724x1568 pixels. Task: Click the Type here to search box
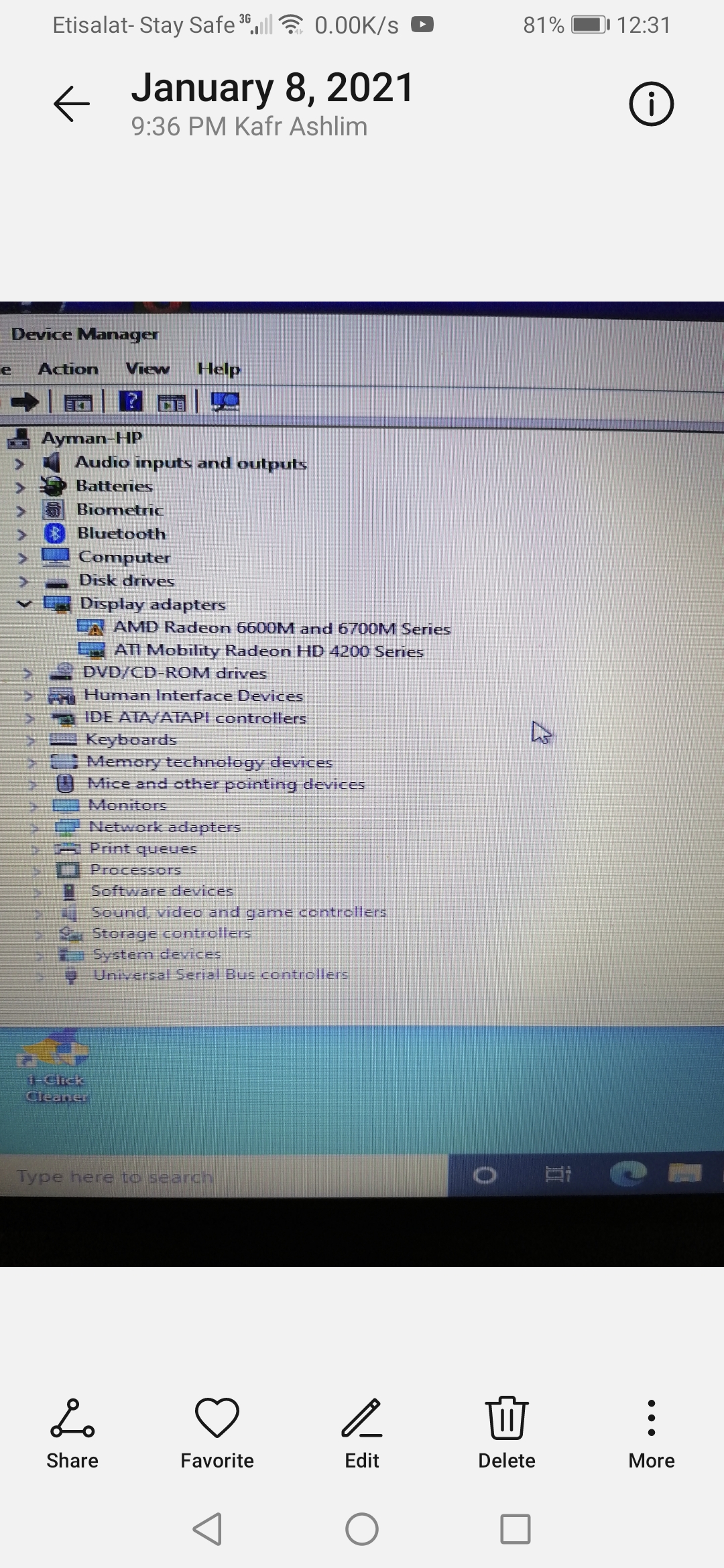pyautogui.click(x=224, y=1176)
